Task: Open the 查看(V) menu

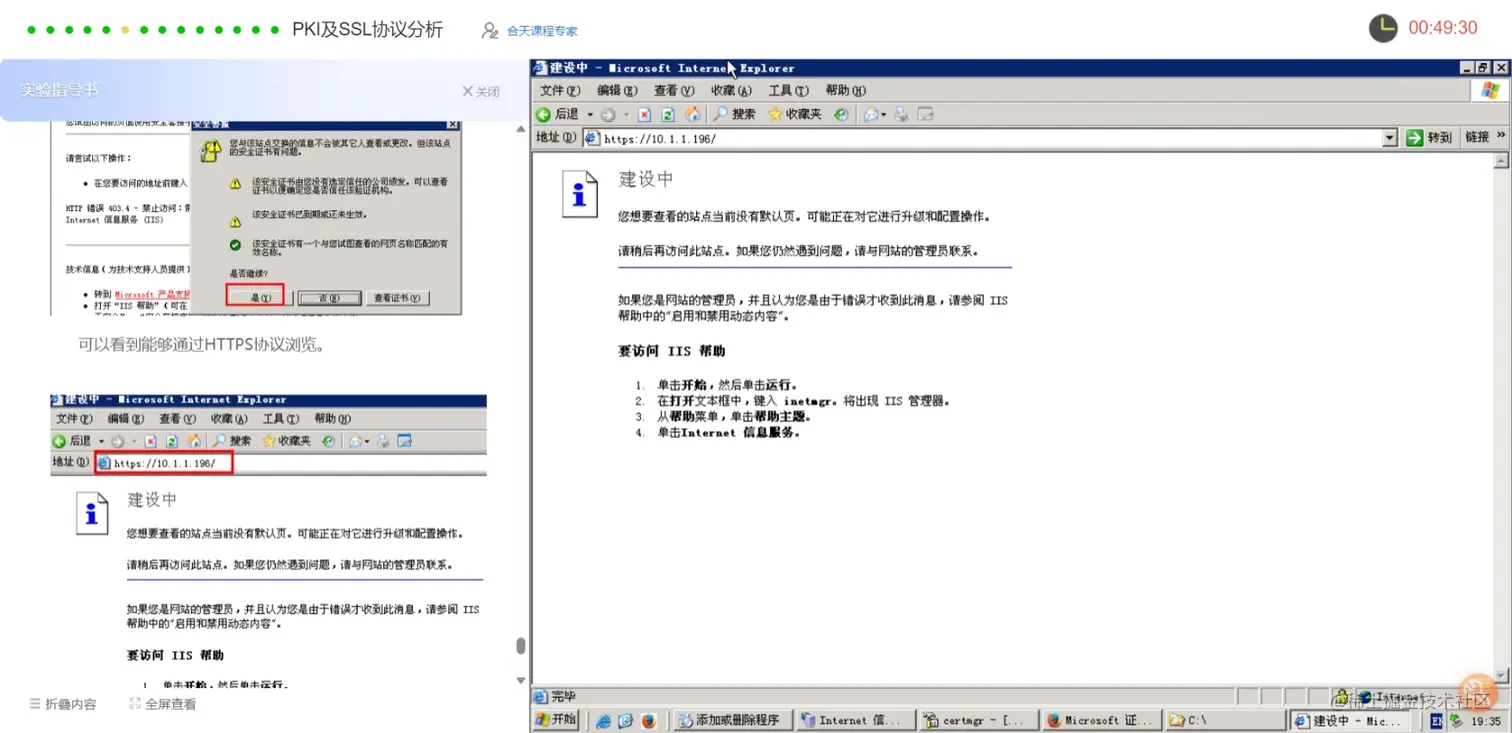Action: point(674,91)
